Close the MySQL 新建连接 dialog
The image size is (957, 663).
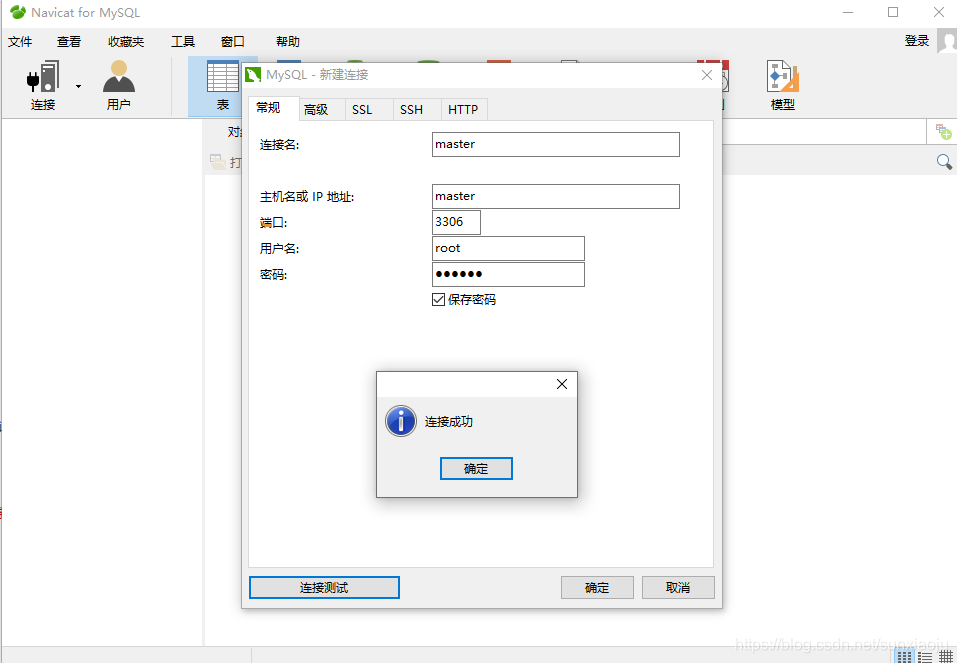tap(707, 75)
